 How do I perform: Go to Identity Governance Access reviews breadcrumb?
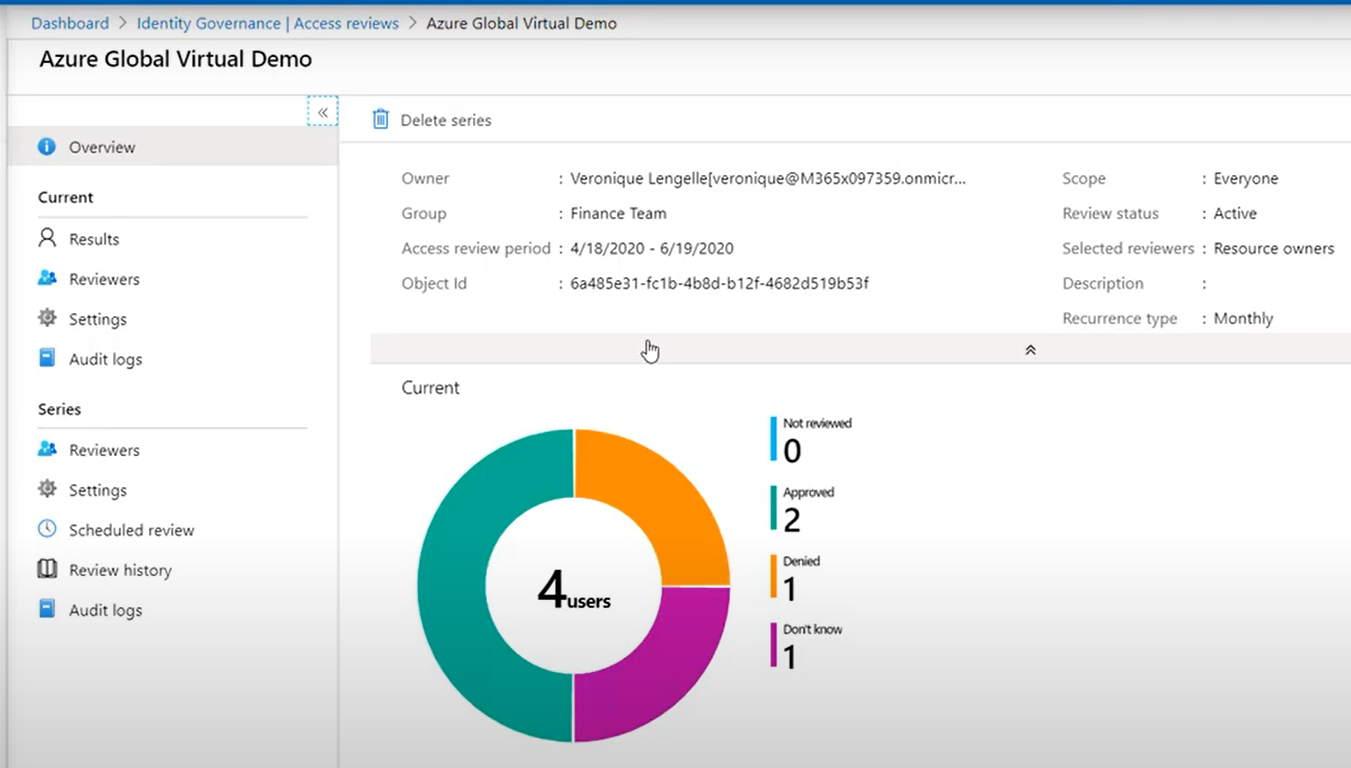coord(267,23)
